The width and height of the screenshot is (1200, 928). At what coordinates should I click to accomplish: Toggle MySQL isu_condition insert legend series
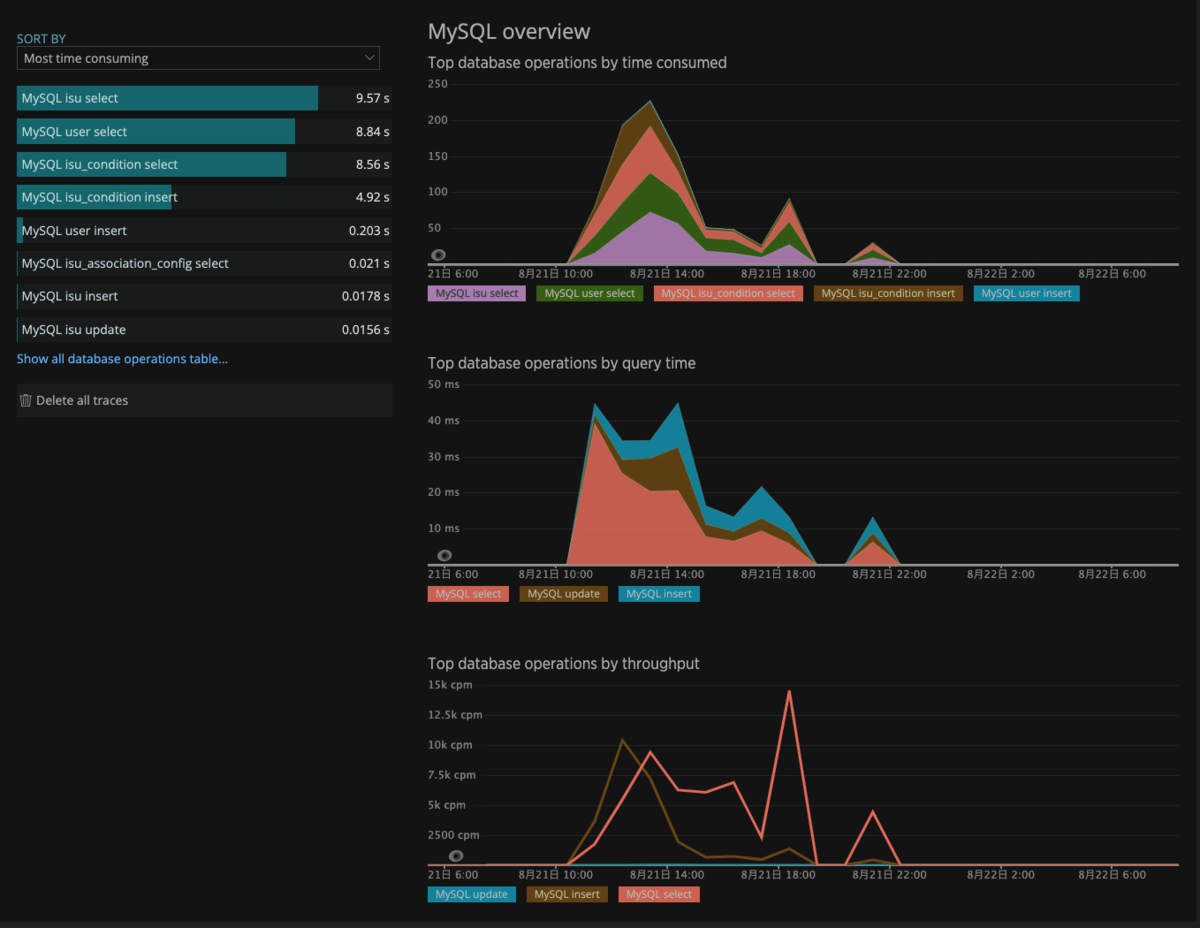[888, 294]
